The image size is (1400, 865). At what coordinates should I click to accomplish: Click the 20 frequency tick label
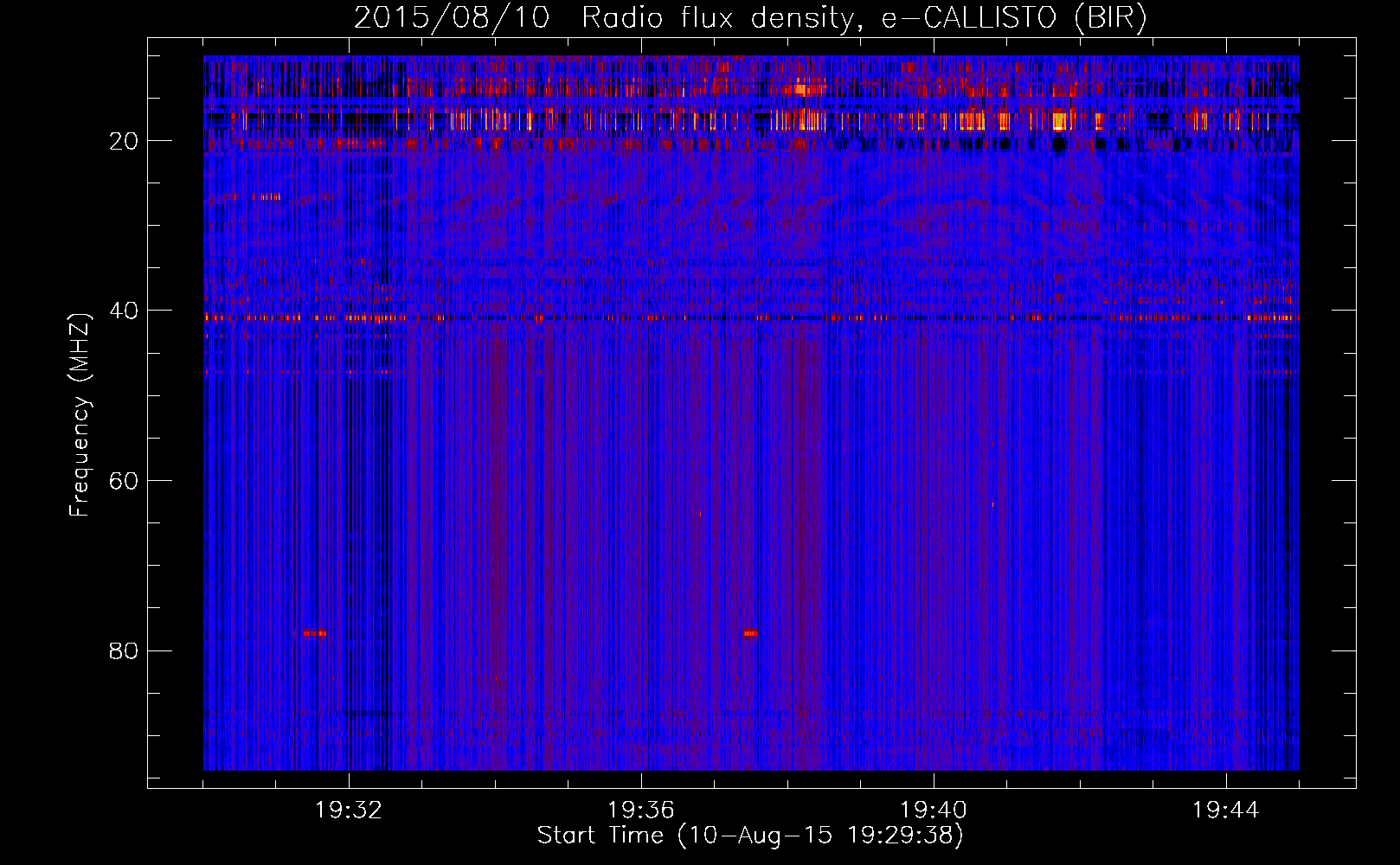coord(124,141)
